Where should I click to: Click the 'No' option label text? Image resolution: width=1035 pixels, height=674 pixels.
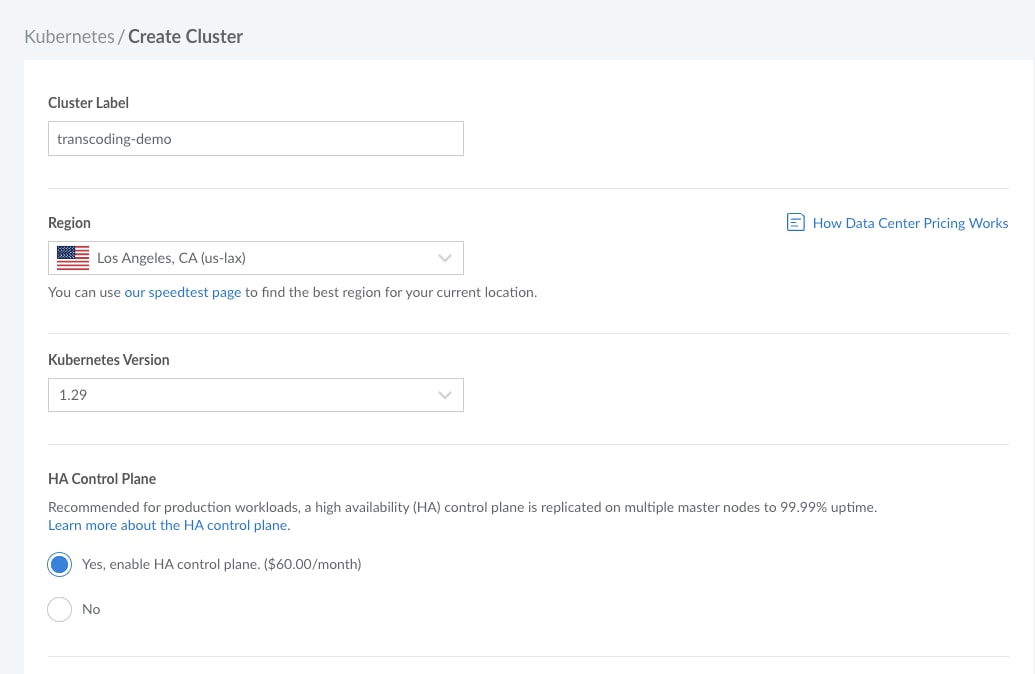[x=91, y=609]
